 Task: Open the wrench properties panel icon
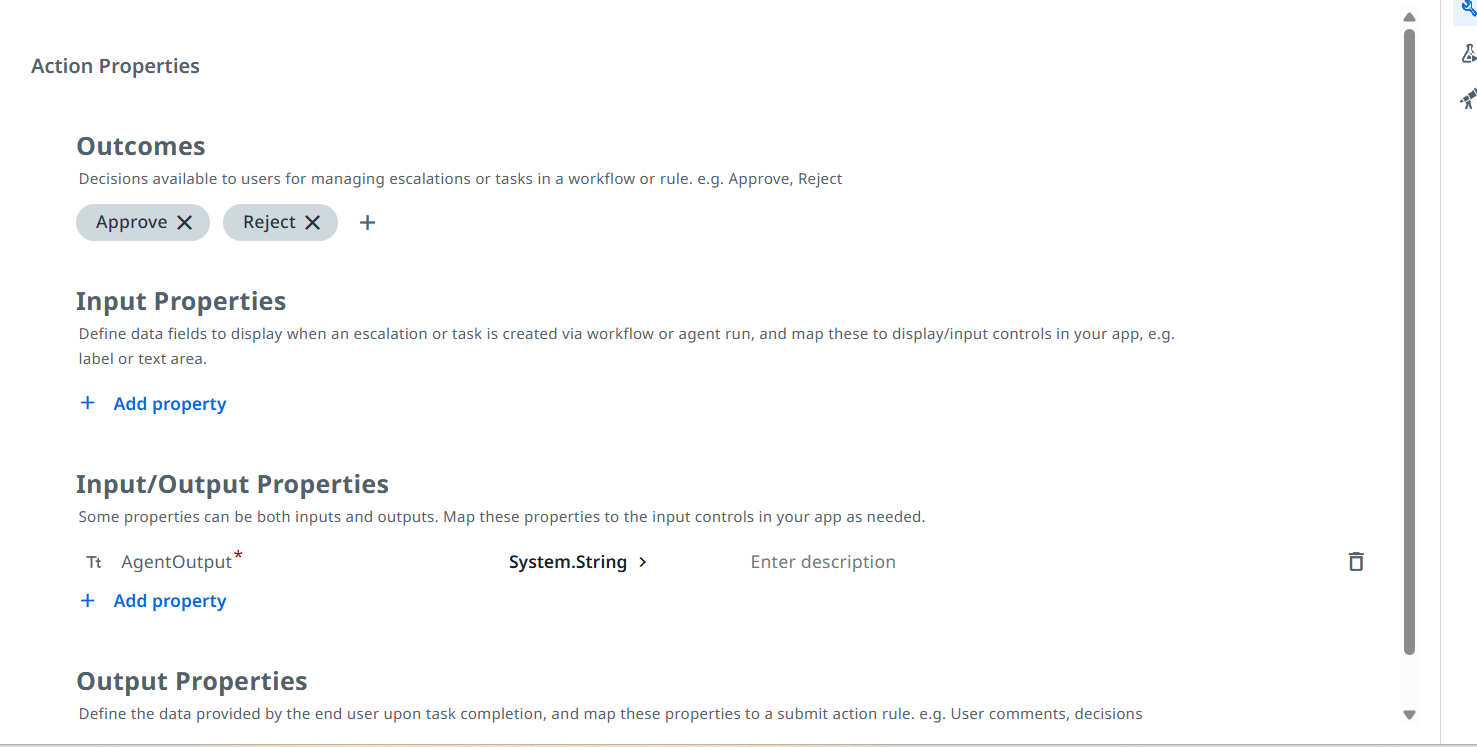1468,8
